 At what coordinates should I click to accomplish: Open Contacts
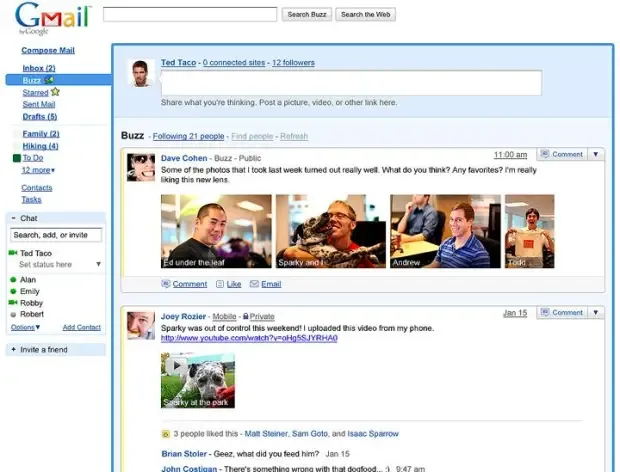click(37, 188)
